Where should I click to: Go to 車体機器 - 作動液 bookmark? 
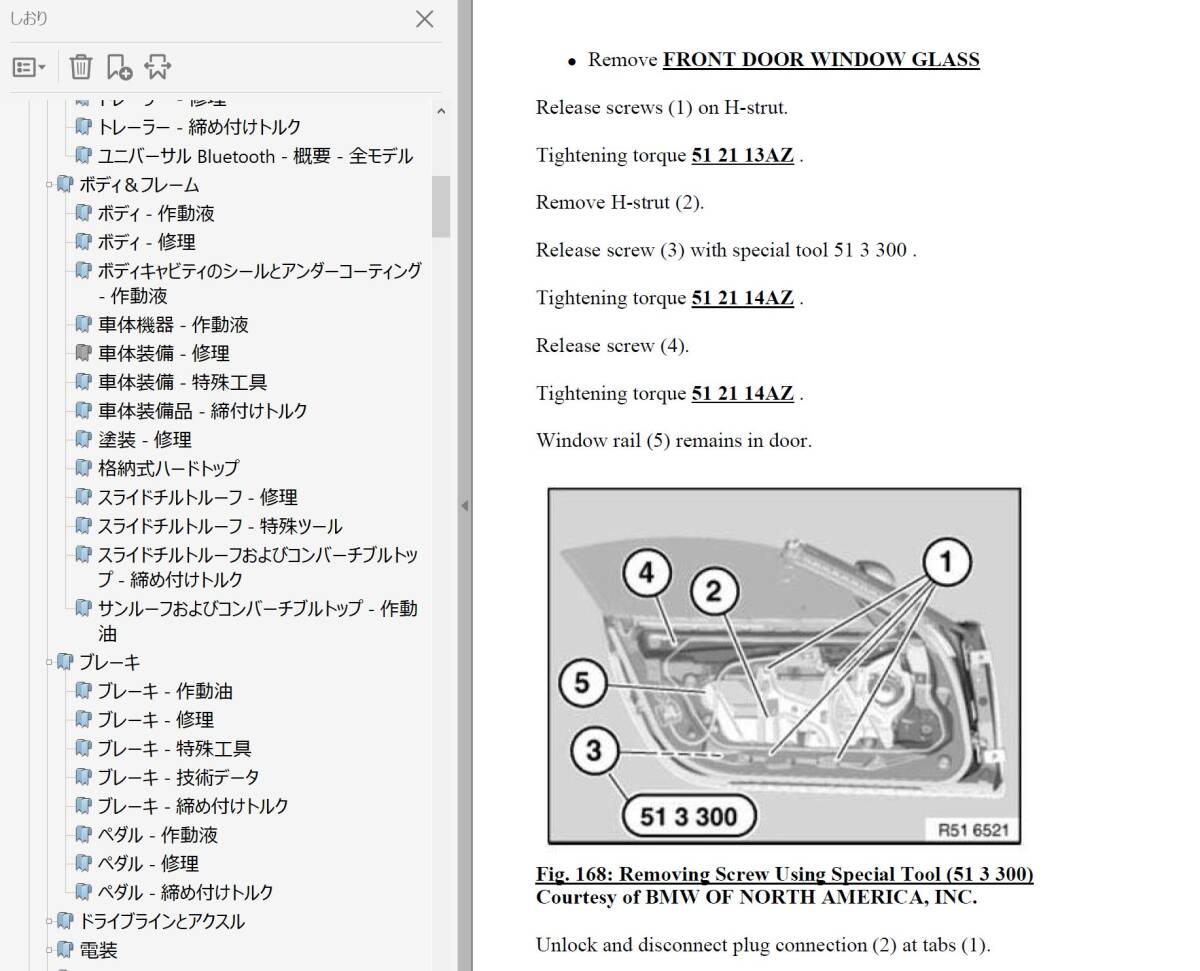pyautogui.click(x=173, y=325)
